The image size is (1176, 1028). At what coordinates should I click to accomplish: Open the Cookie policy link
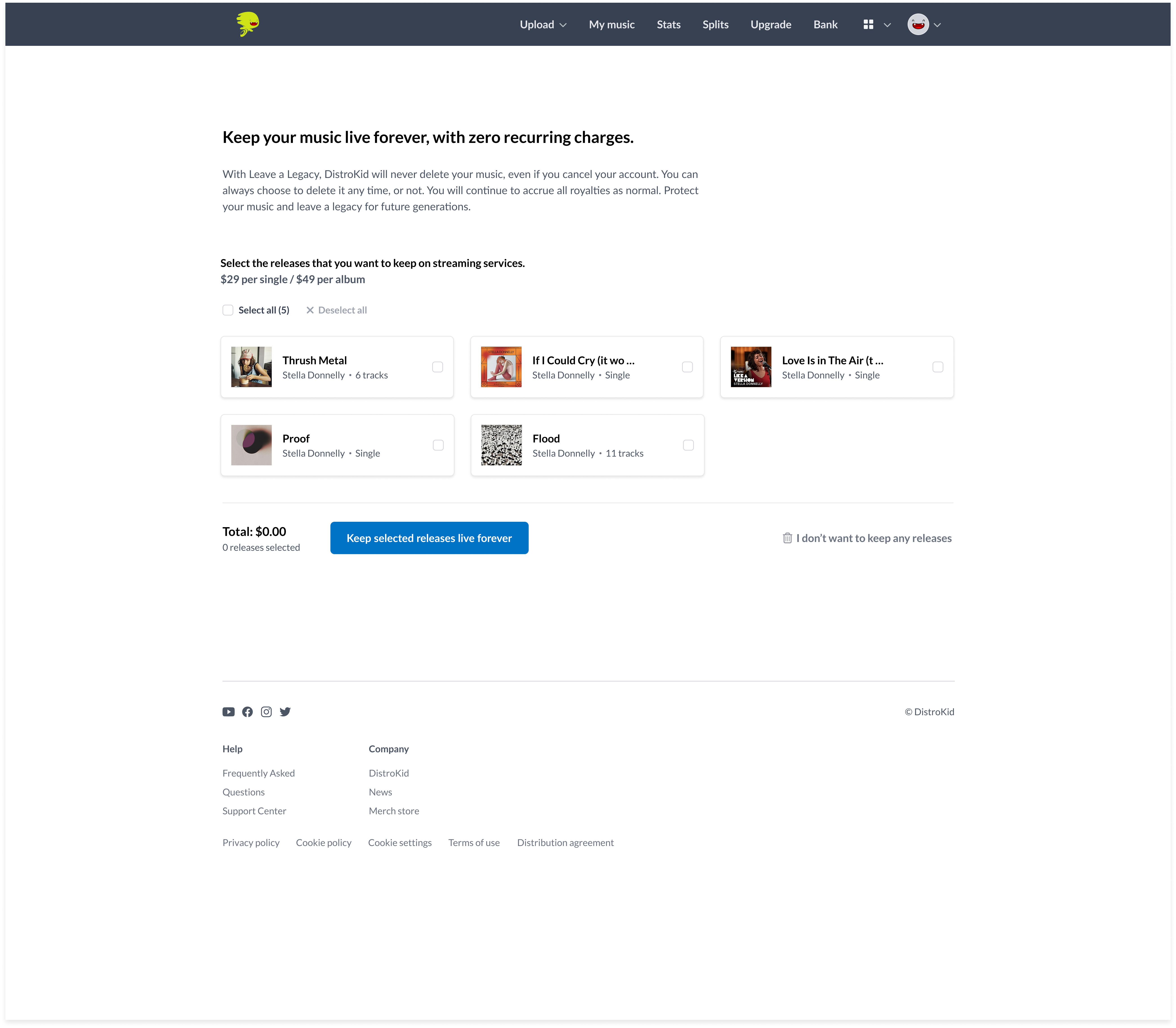[324, 843]
